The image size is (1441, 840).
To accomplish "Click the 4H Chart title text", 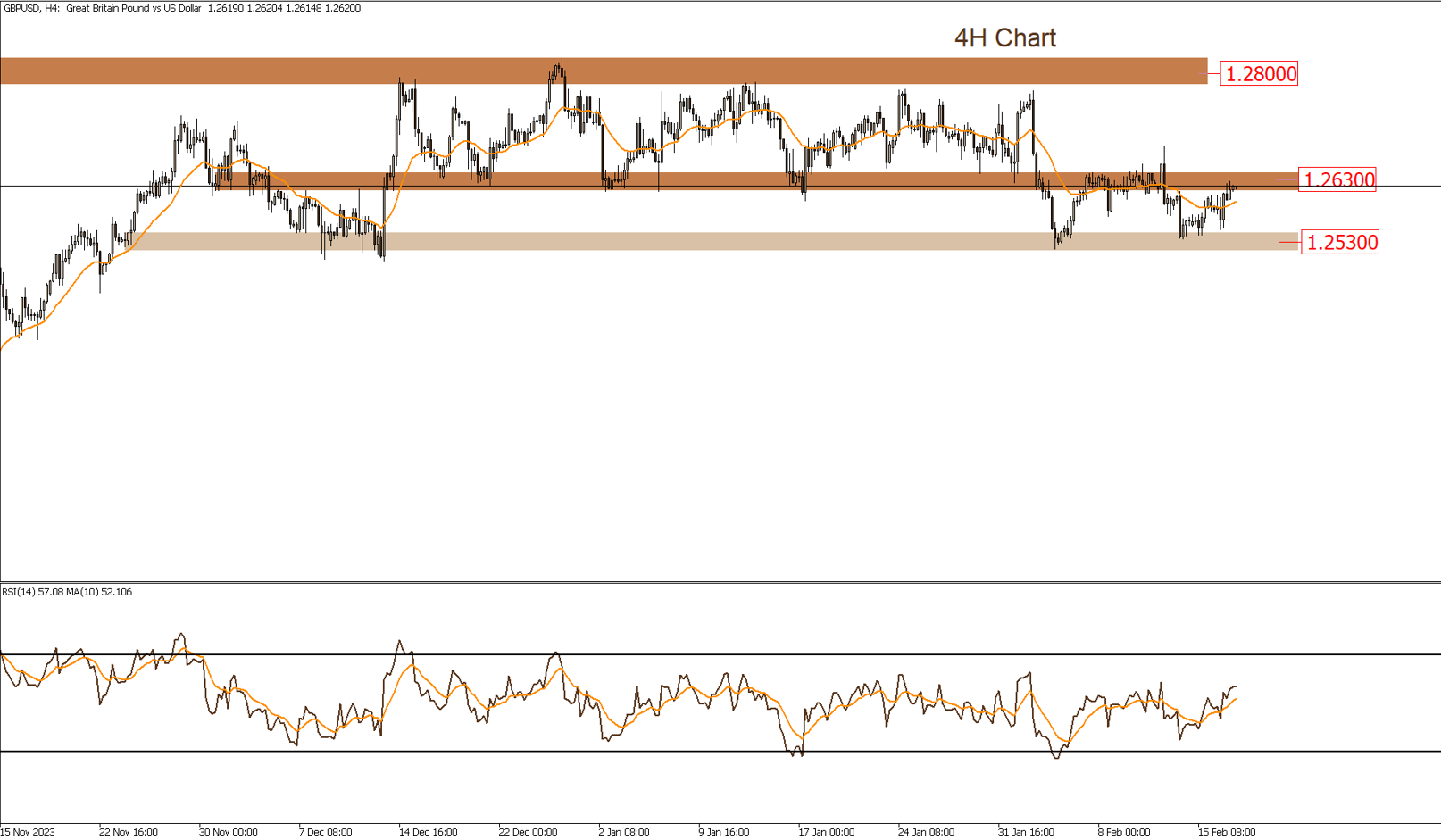I will click(1005, 37).
